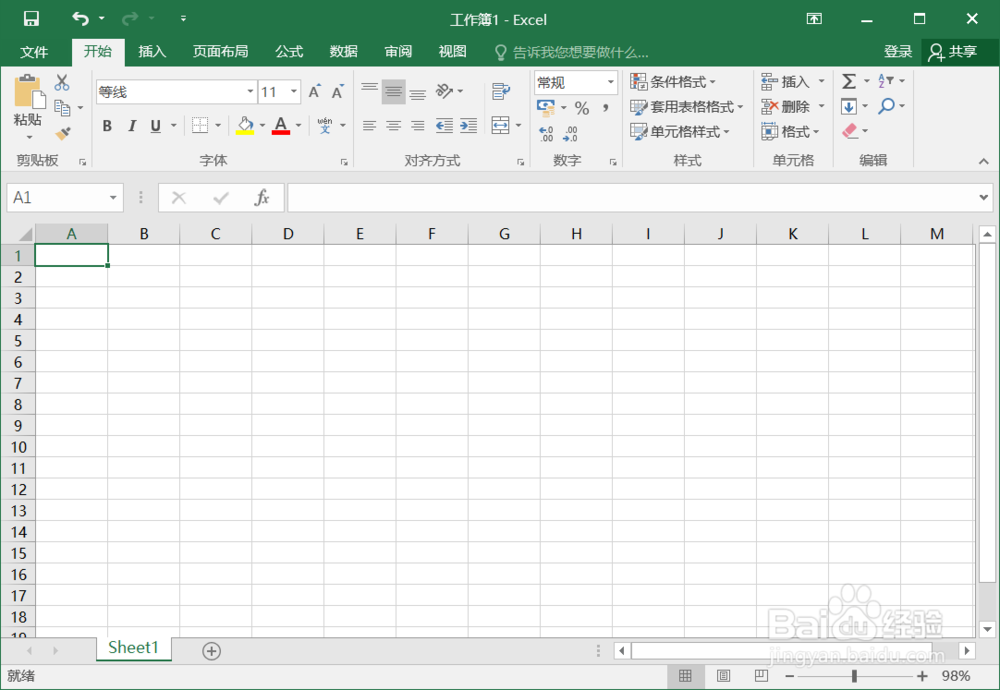Image resolution: width=1000 pixels, height=690 pixels.
Task: Save workbook with the floppy disk icon
Action: click(31, 18)
